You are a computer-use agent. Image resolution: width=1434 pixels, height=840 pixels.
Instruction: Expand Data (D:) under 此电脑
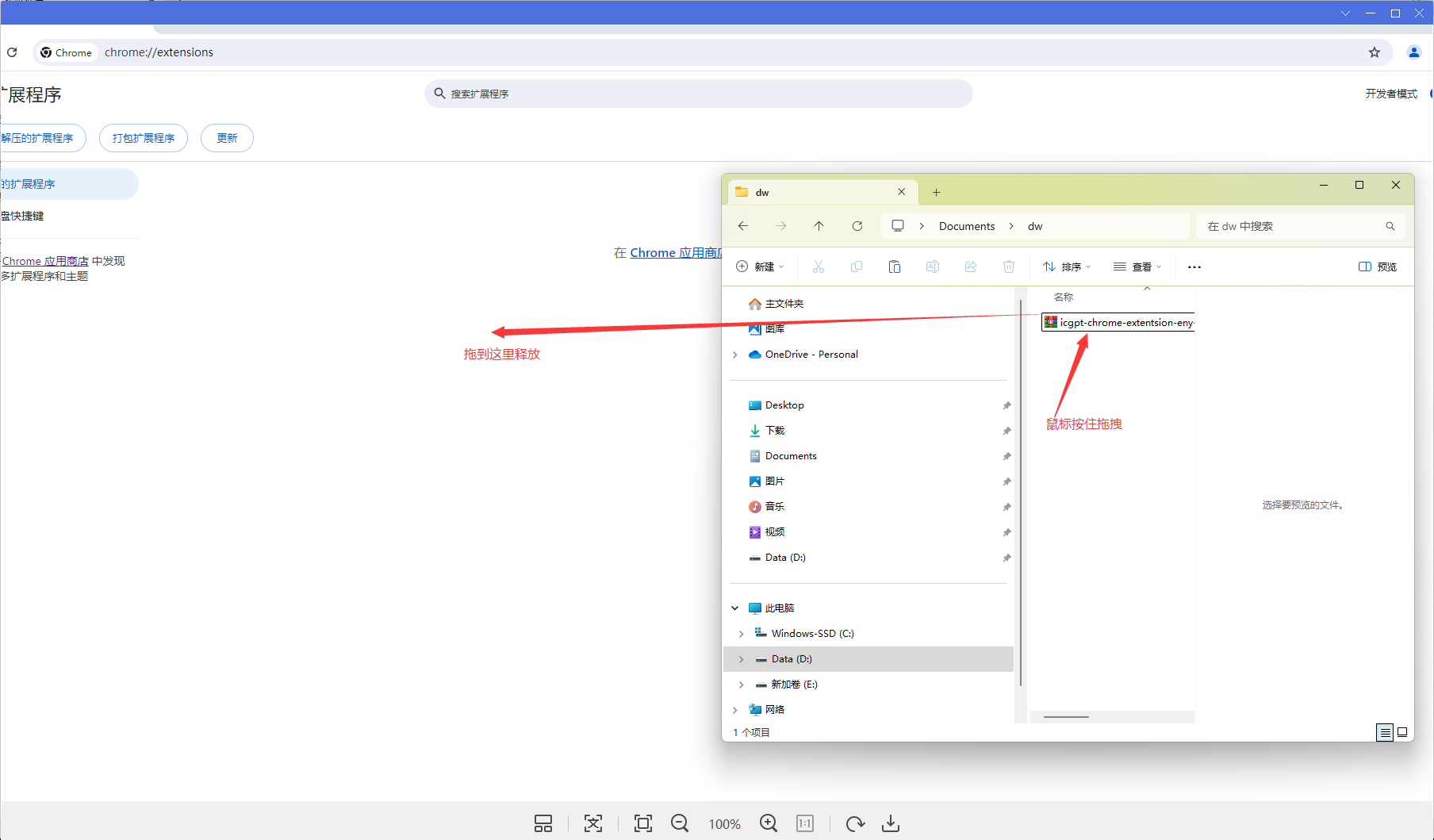(x=742, y=659)
